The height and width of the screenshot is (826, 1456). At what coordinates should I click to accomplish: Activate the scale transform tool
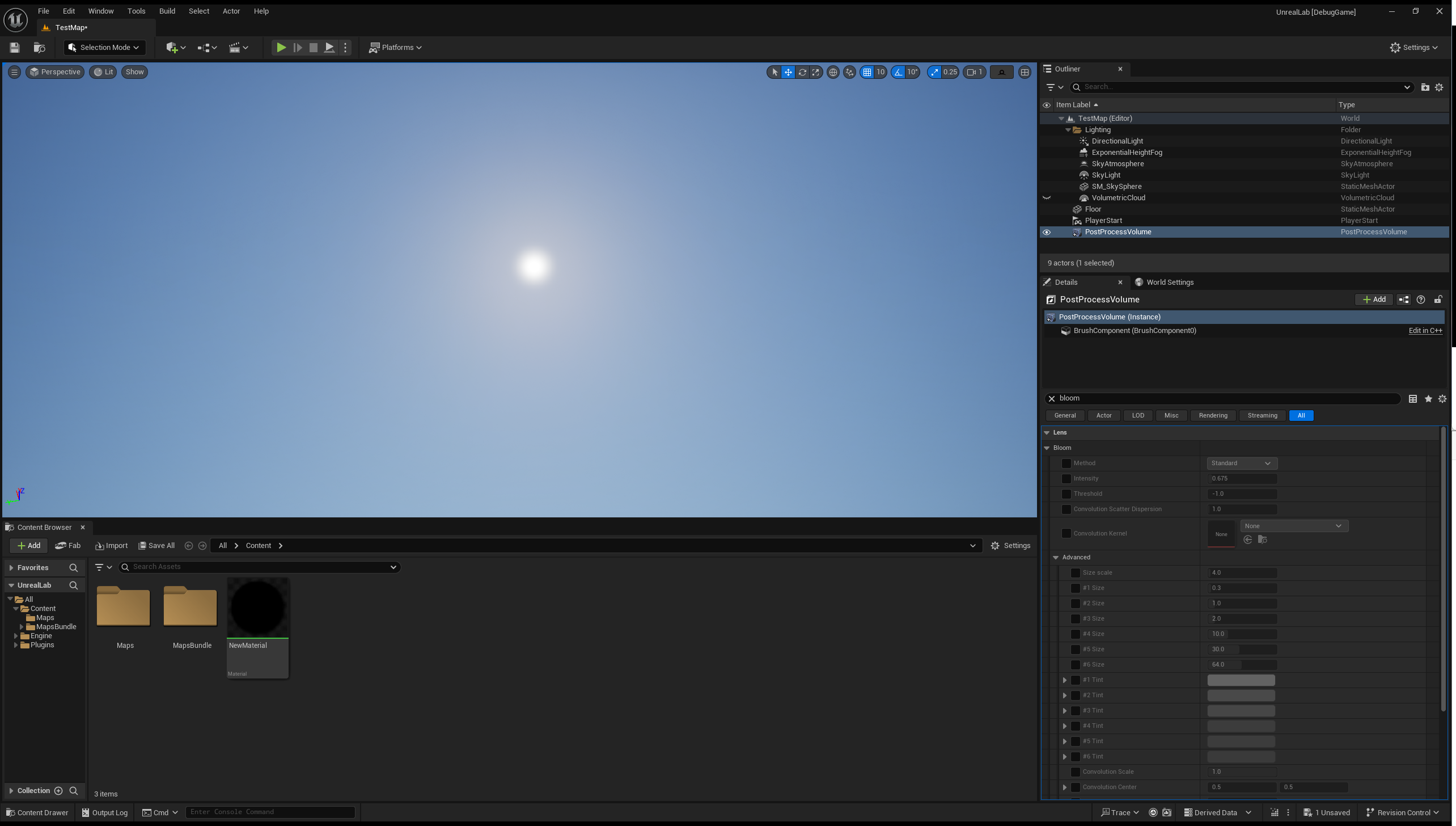pos(815,72)
